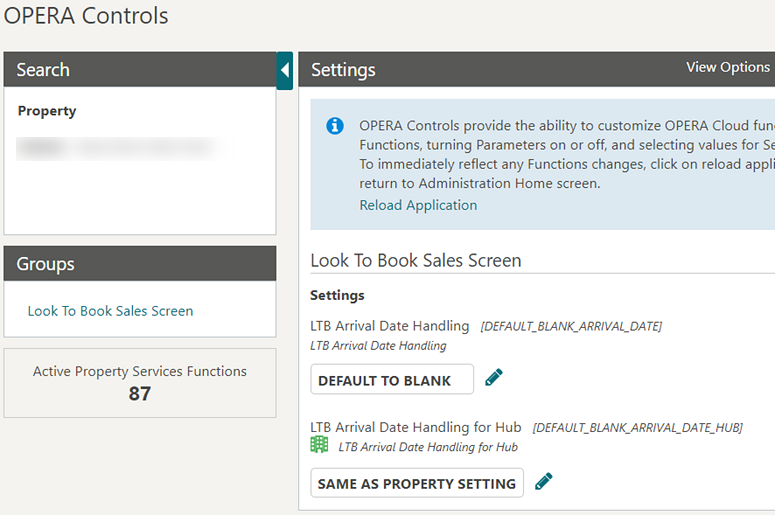This screenshot has width=775, height=515.
Task: Open Look To Book Sales Screen group link
Action: (110, 311)
